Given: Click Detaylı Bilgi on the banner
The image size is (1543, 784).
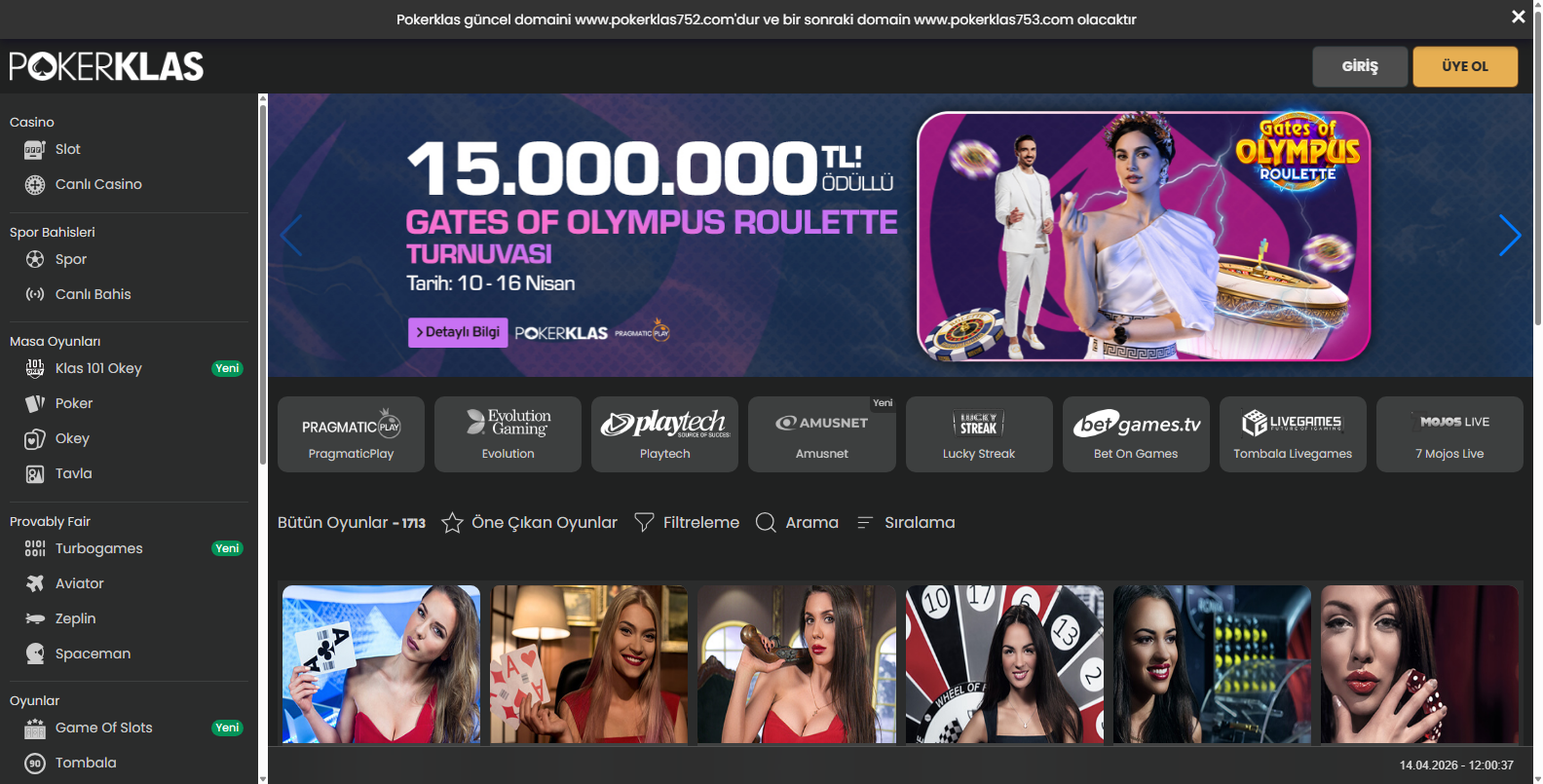Looking at the screenshot, I should (x=458, y=332).
